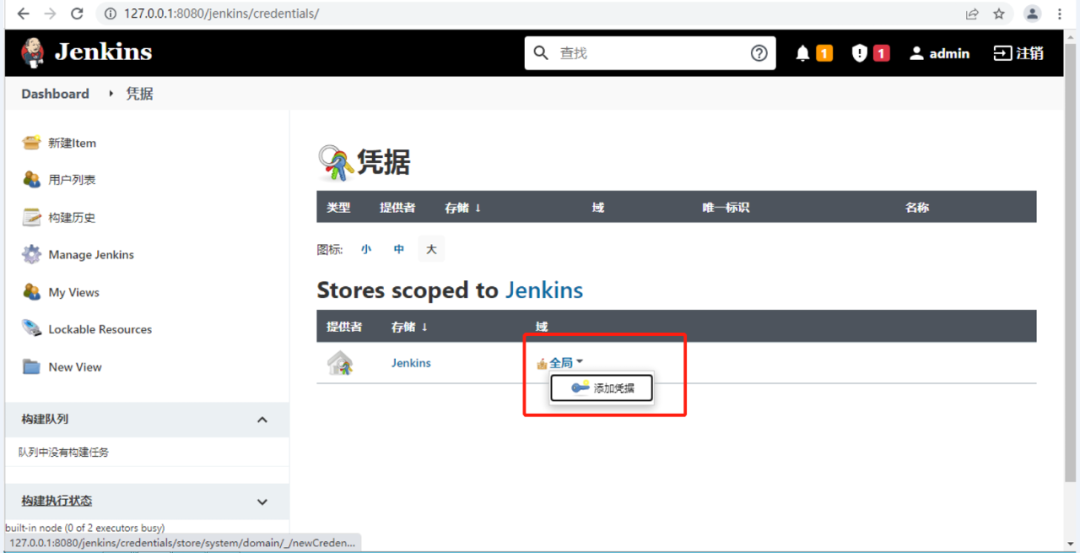This screenshot has width=1080, height=553.
Task: Click the My Views people icon
Action: (x=32, y=292)
